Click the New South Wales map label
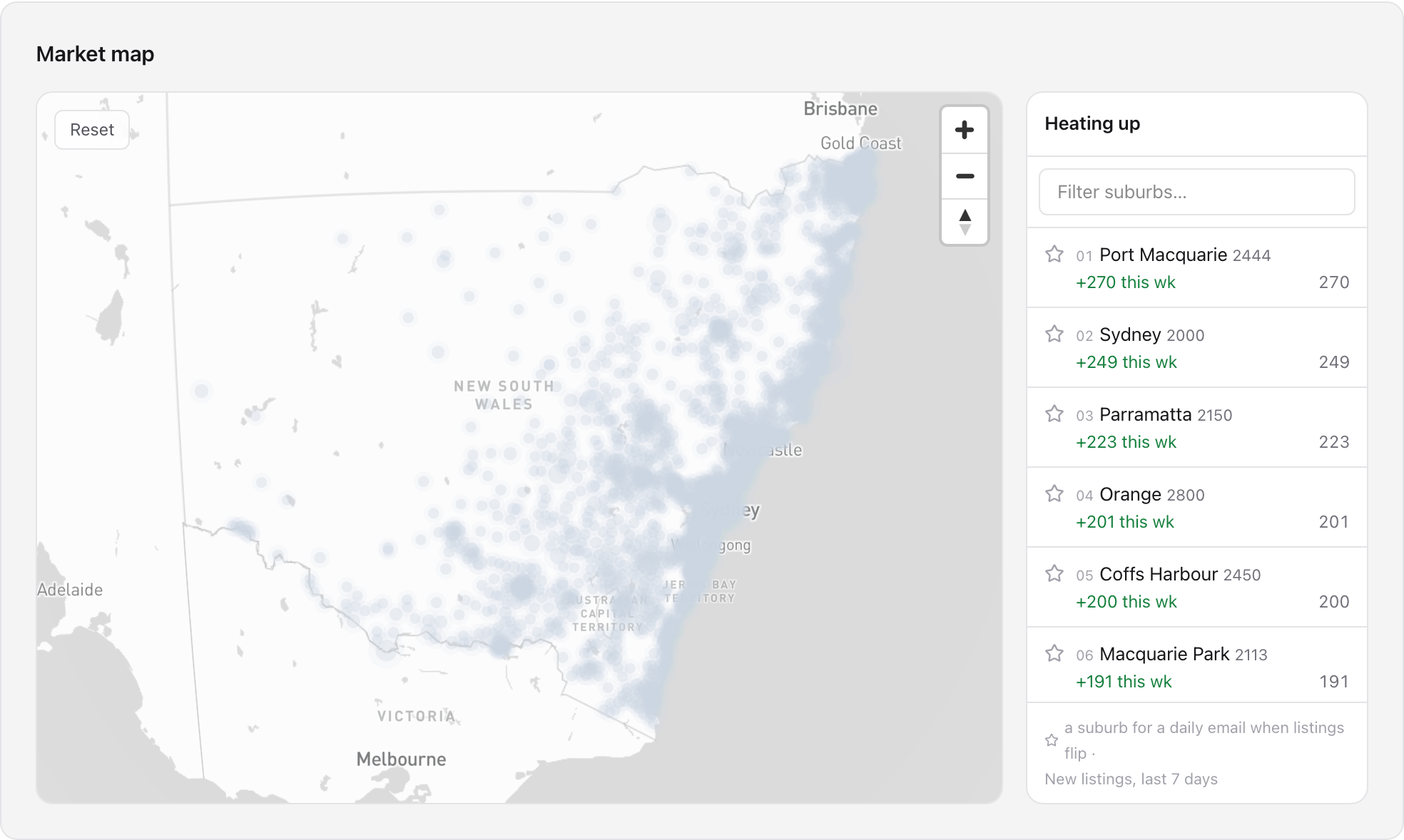This screenshot has height=840, width=1404. pos(504,395)
